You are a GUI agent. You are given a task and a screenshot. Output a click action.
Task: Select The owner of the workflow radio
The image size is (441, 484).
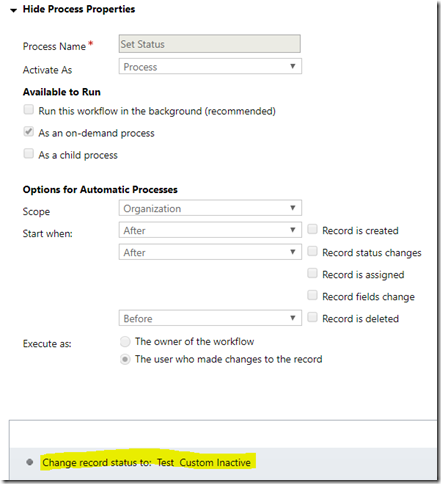pos(125,342)
